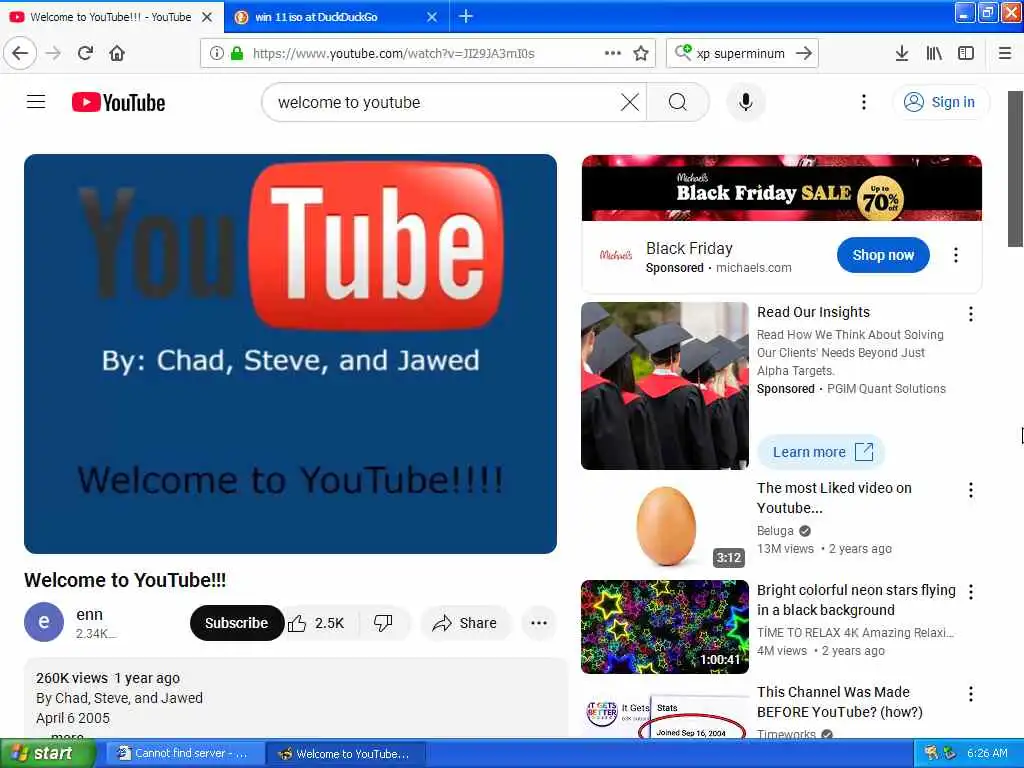Screen dimensions: 1024x768
Task: Click the graduates ad thumbnail
Action: click(665, 385)
